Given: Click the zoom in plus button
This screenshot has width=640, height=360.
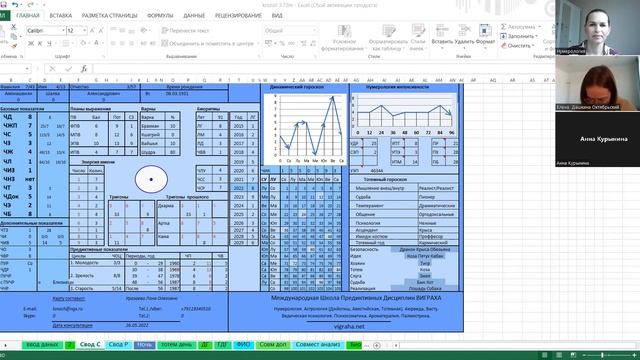Looking at the screenshot, I should pyautogui.click(x=634, y=355).
